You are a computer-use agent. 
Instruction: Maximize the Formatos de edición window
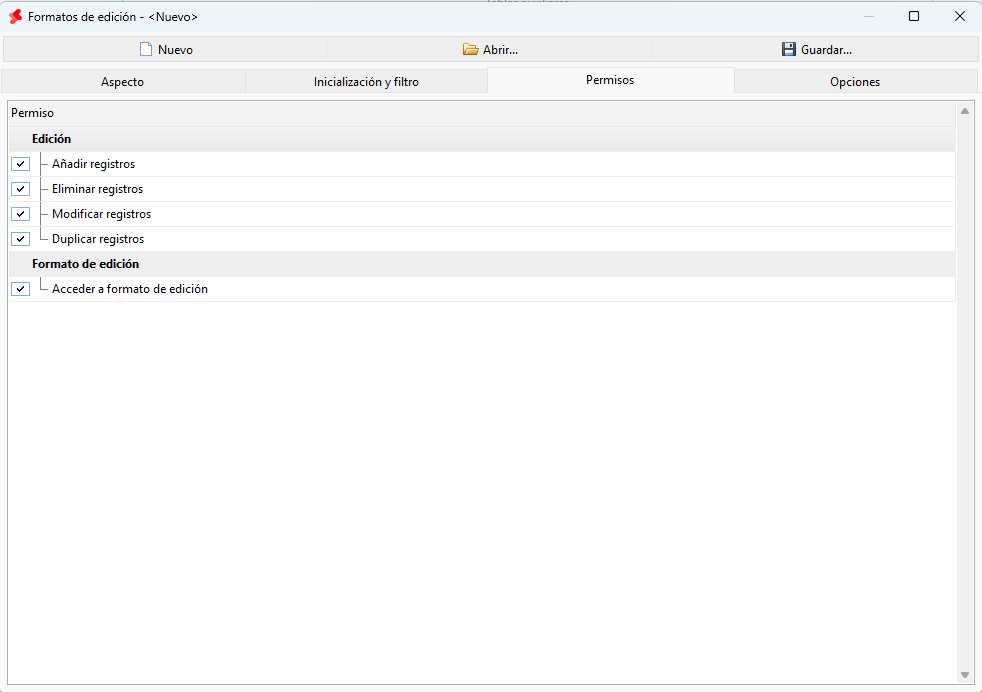pos(914,16)
